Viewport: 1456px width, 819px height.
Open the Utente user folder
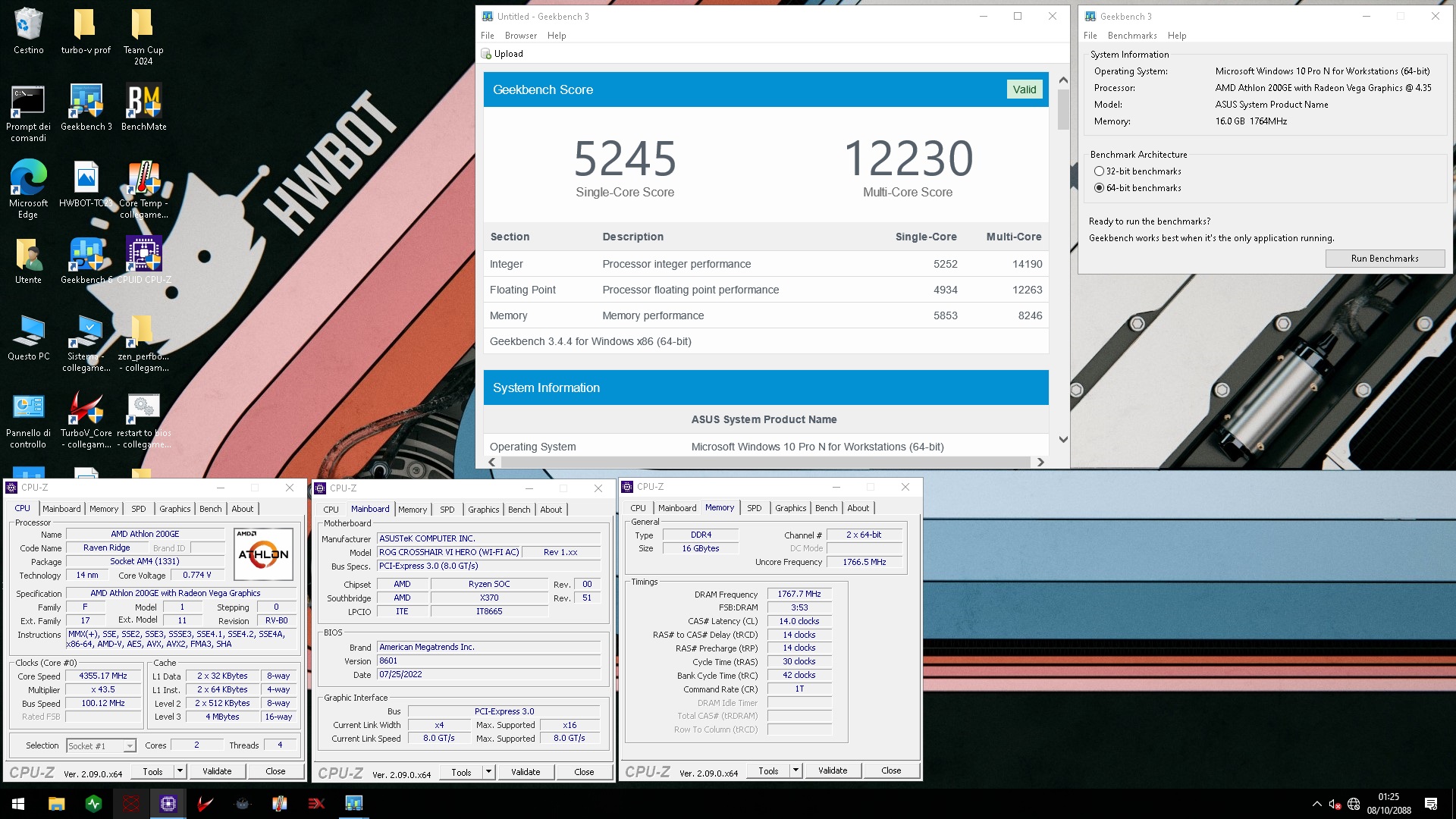[x=29, y=260]
